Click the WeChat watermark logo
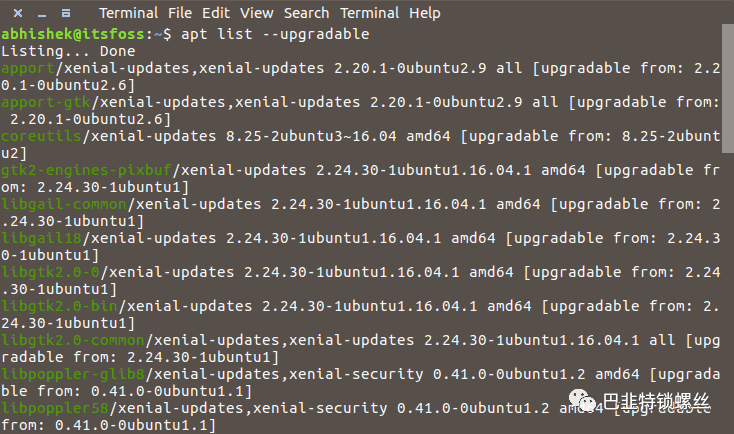The width and height of the screenshot is (734, 434). pos(582,401)
